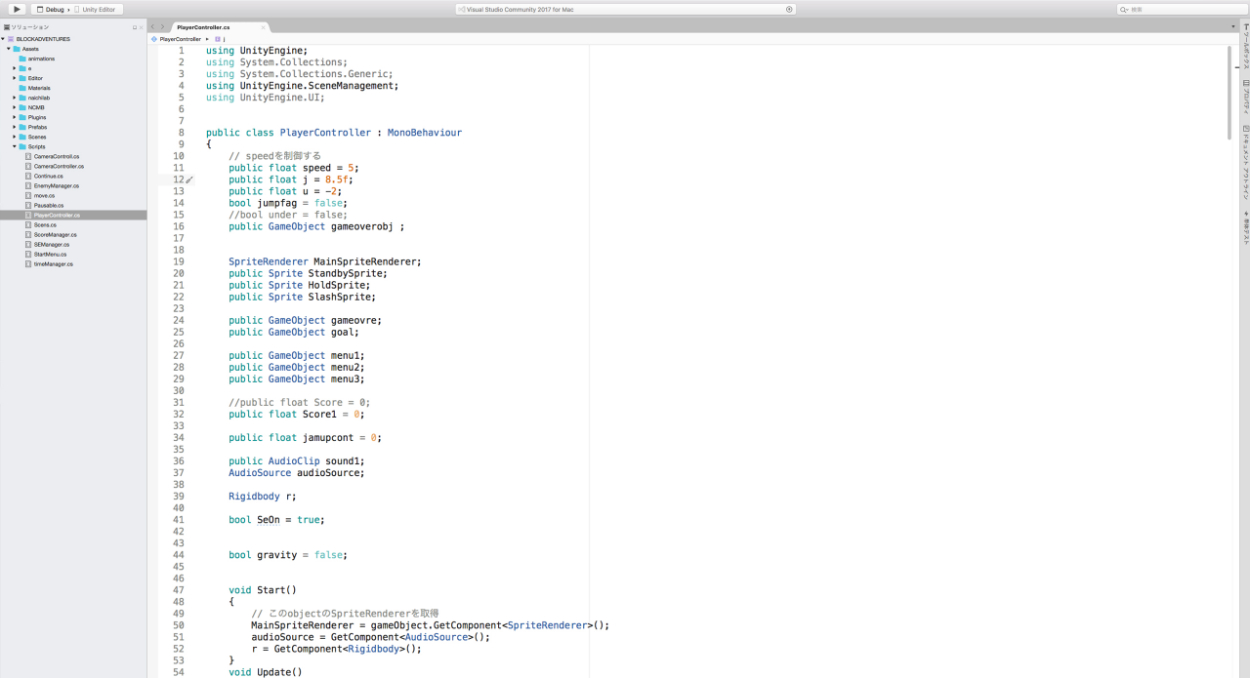Open the Properties side panel tab
The image size is (1250, 678).
[x=1245, y=97]
